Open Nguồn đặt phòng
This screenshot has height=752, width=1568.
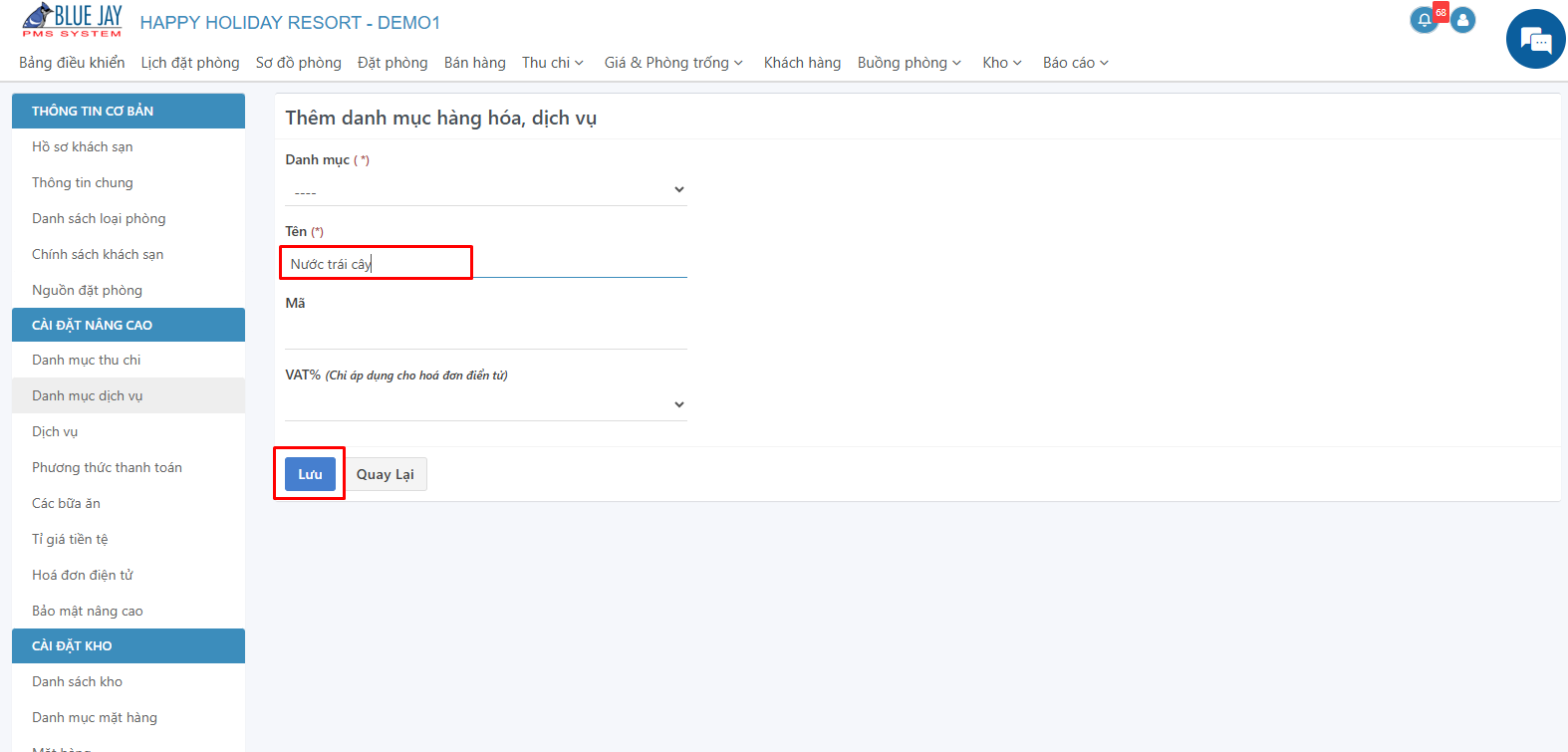click(x=129, y=290)
